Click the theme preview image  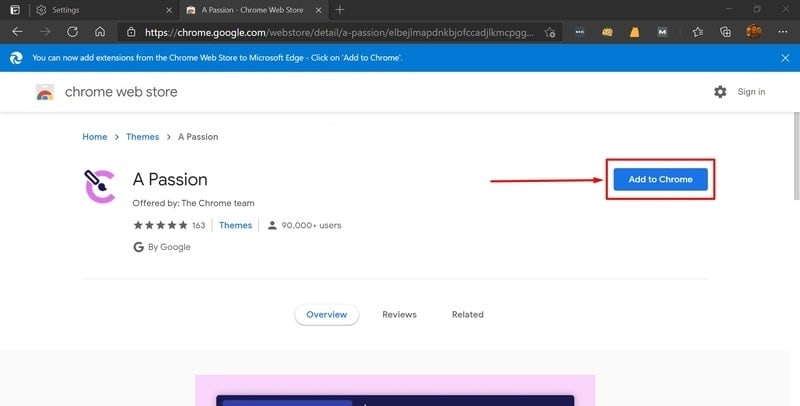coord(395,390)
